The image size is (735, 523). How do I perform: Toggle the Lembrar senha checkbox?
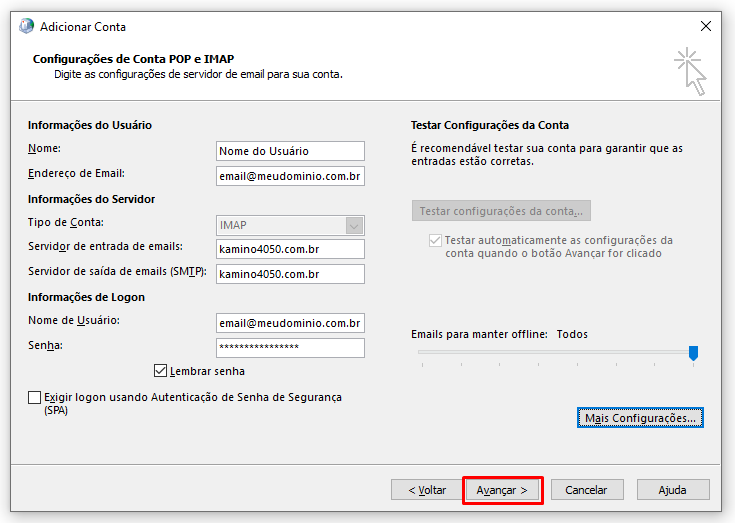coord(160,371)
